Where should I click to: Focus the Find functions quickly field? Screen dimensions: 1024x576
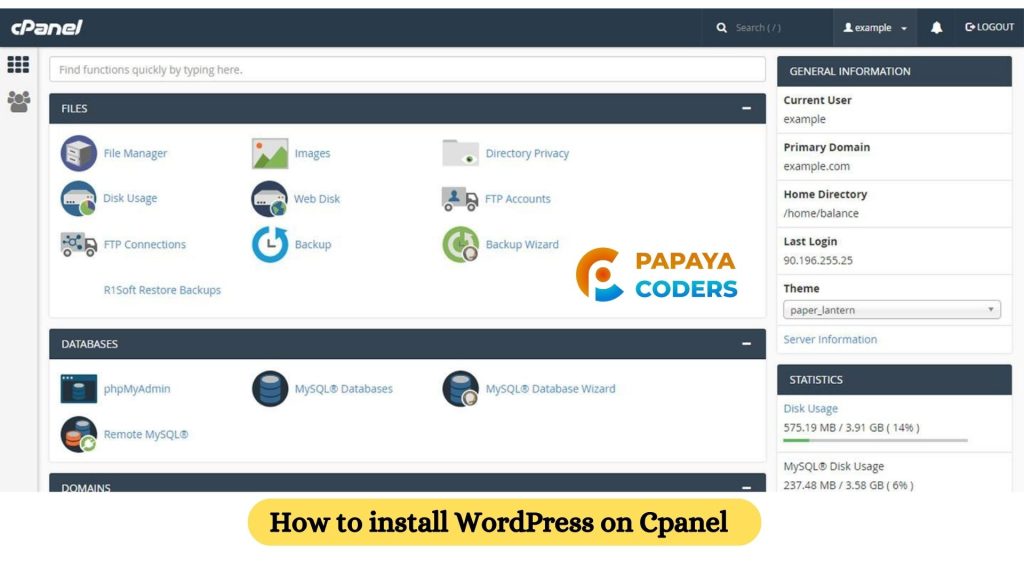click(408, 69)
